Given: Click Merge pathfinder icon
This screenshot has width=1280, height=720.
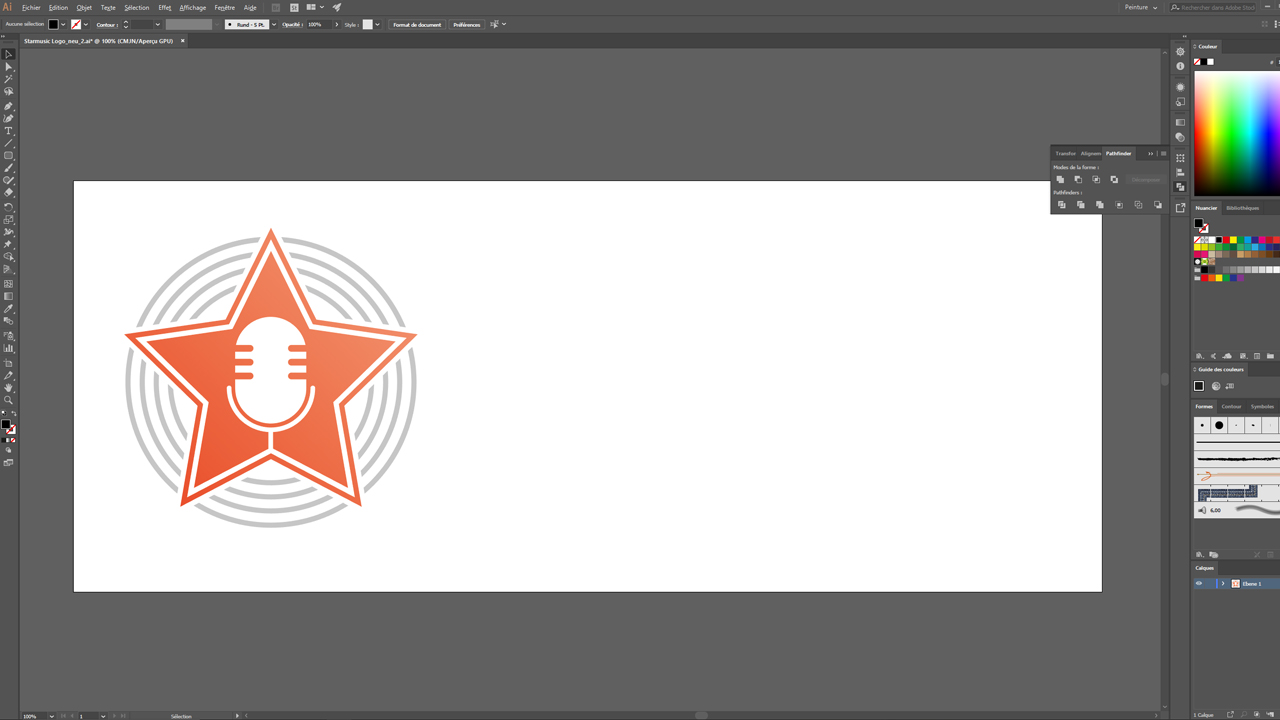Looking at the screenshot, I should coord(1100,205).
